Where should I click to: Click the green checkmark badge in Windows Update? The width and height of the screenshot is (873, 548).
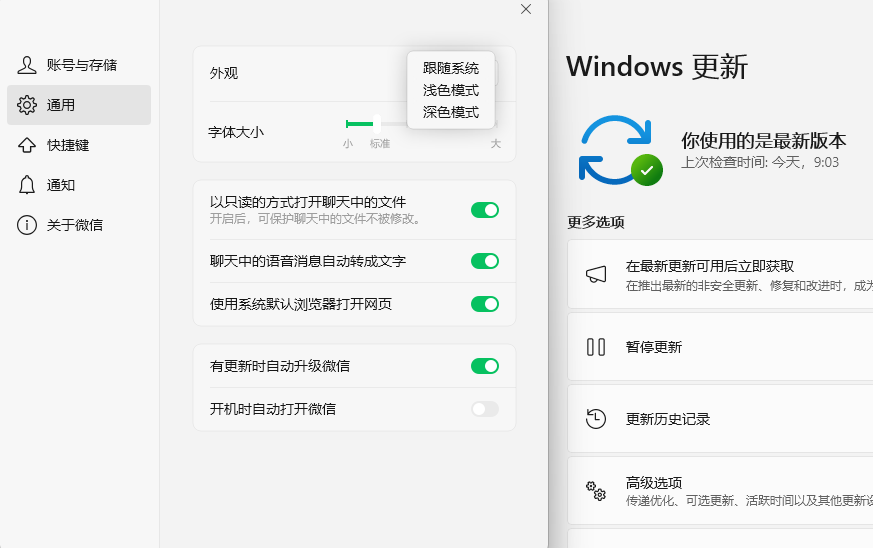pos(646,170)
